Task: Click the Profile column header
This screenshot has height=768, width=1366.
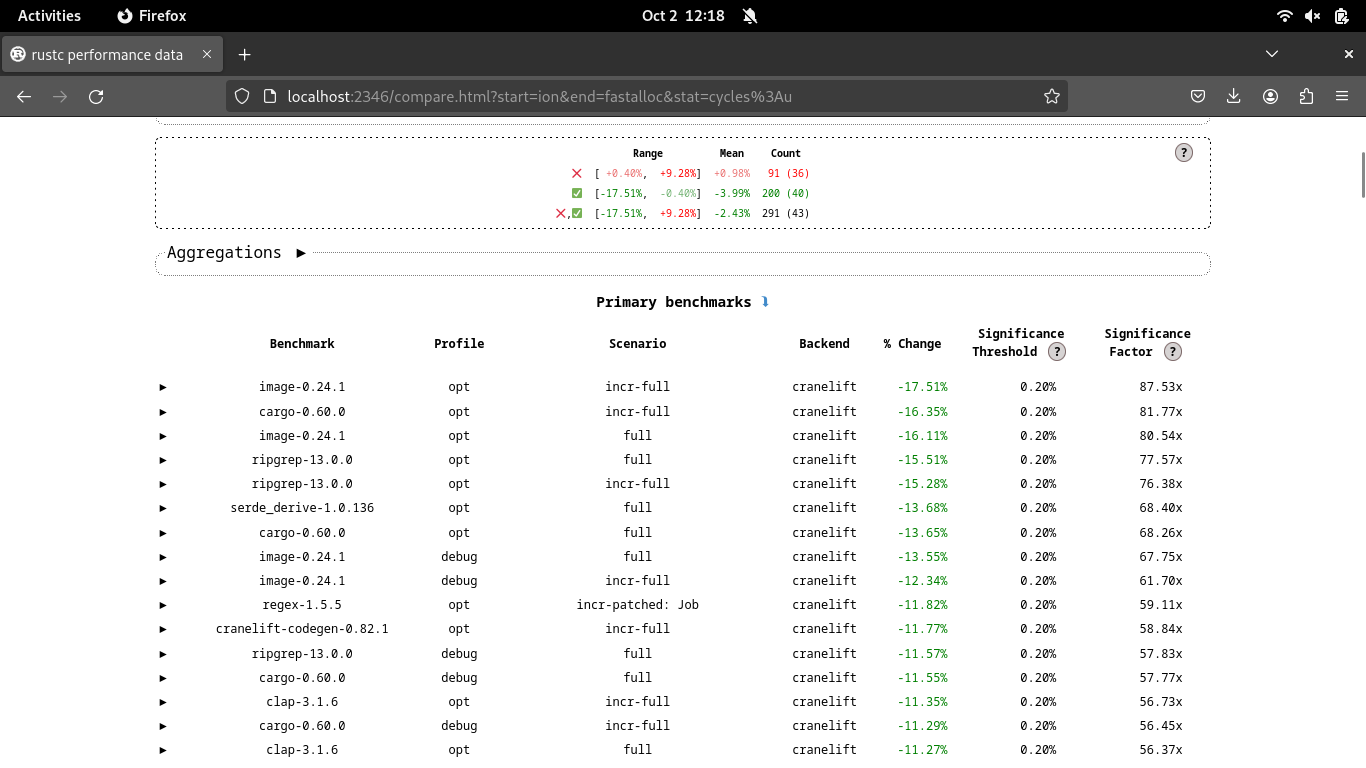Action: tap(459, 343)
